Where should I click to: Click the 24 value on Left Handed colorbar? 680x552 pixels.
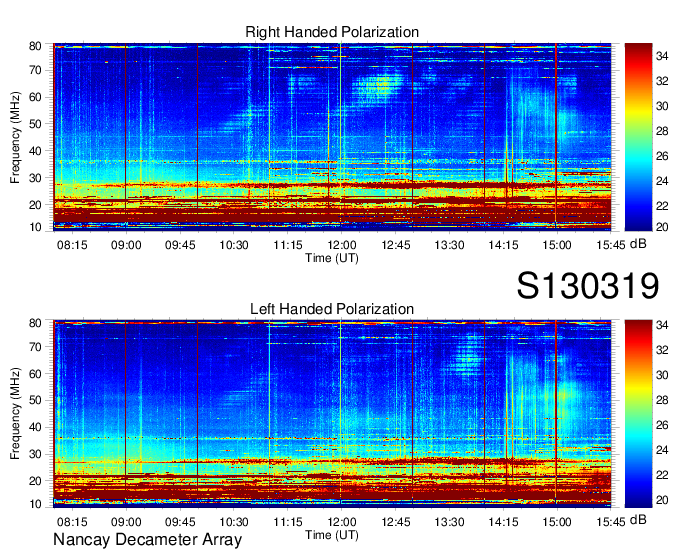tap(662, 450)
